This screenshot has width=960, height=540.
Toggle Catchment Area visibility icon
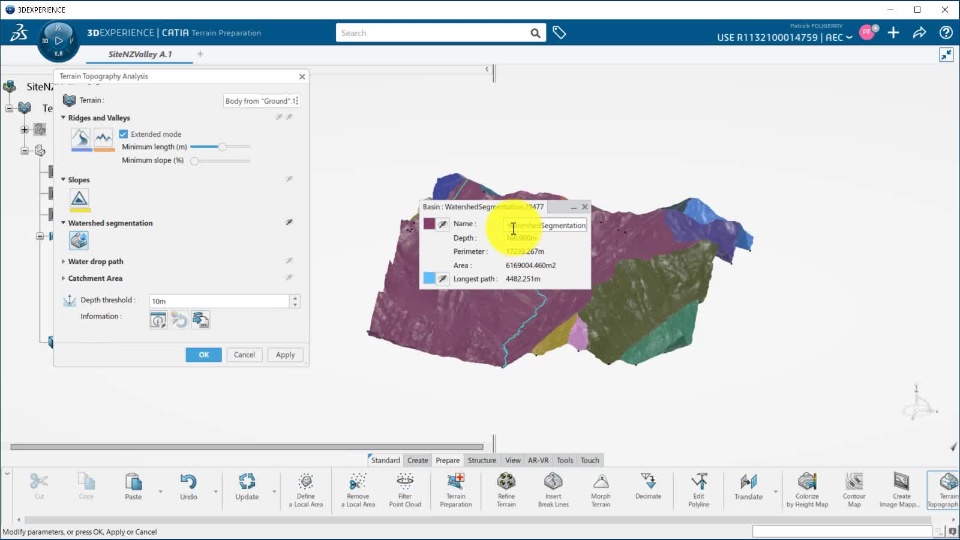[289, 277]
